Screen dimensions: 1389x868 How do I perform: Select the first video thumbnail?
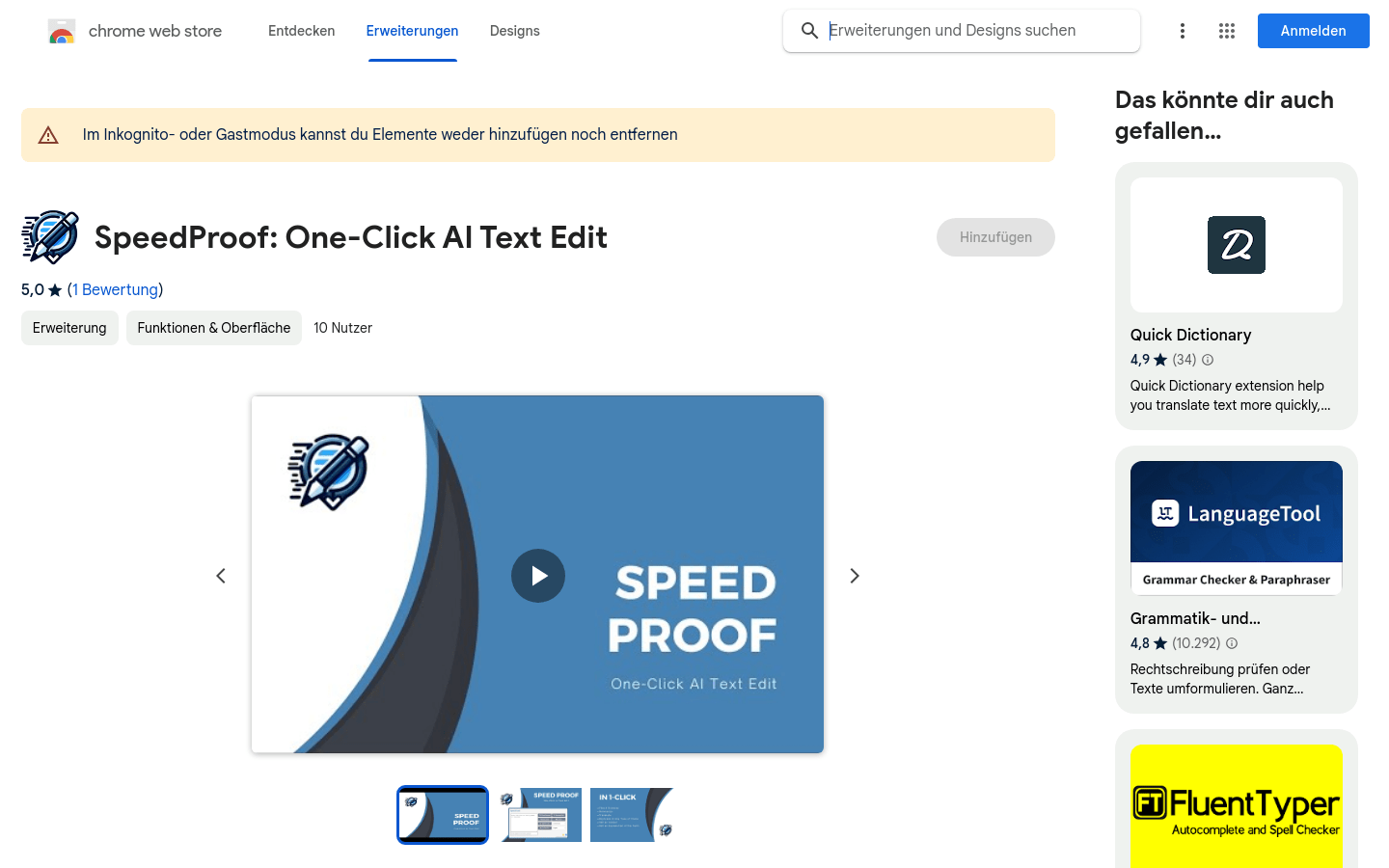tap(443, 815)
